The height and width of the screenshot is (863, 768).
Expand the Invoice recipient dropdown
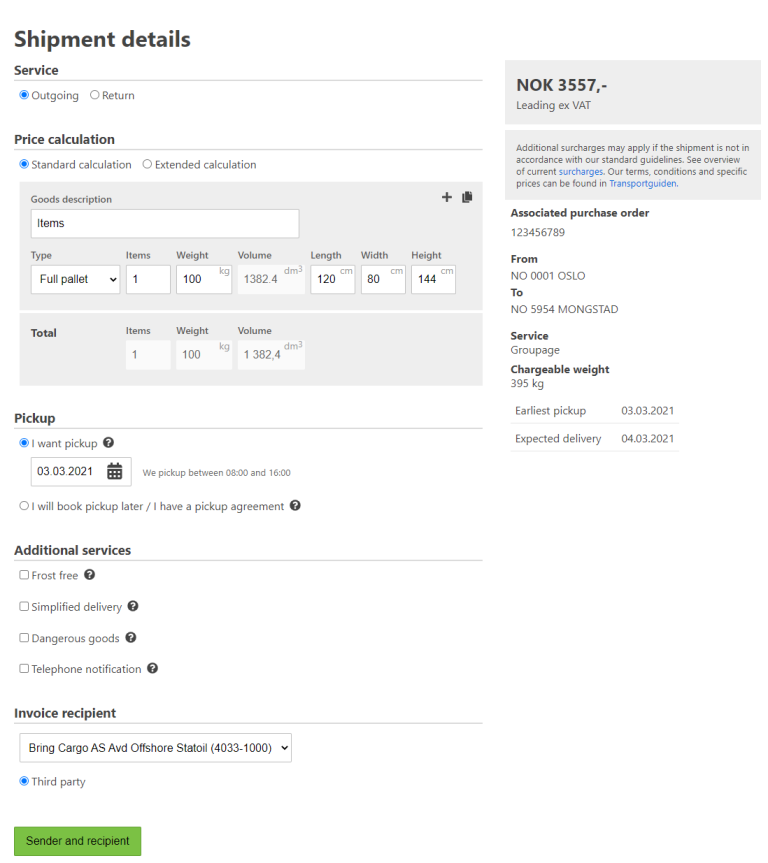coord(155,747)
